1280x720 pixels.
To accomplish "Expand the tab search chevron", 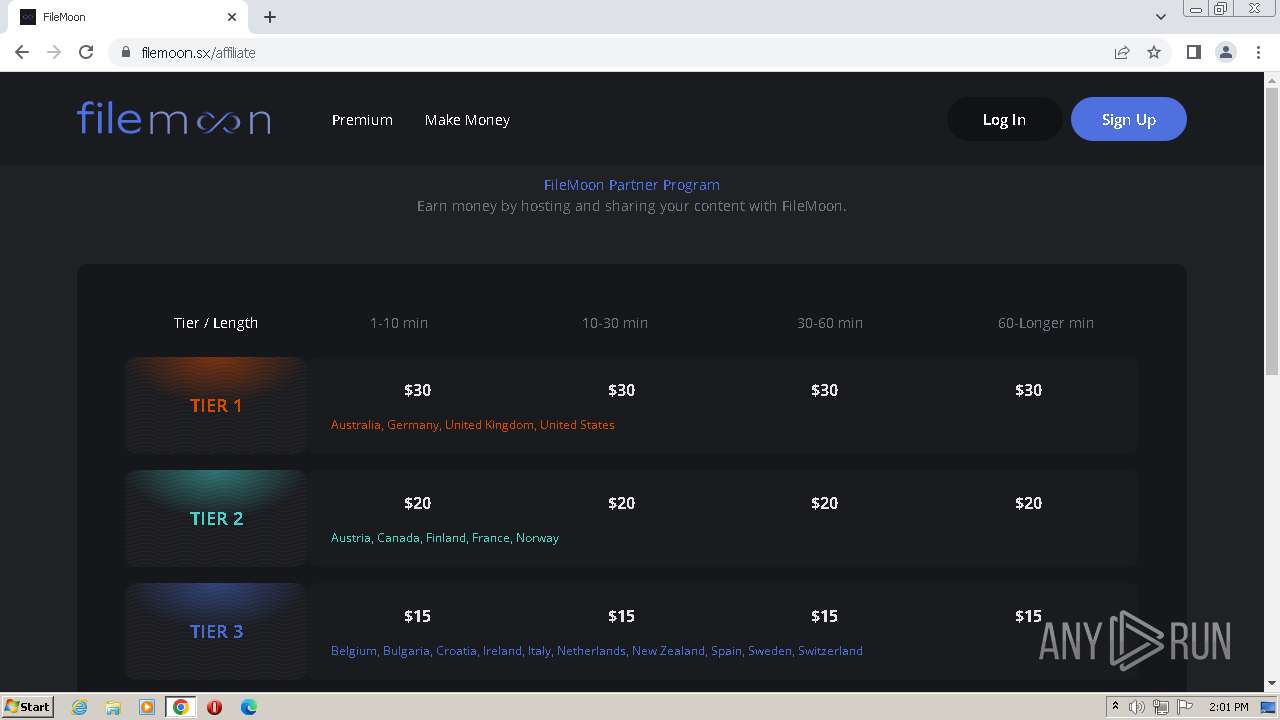I will click(1161, 17).
